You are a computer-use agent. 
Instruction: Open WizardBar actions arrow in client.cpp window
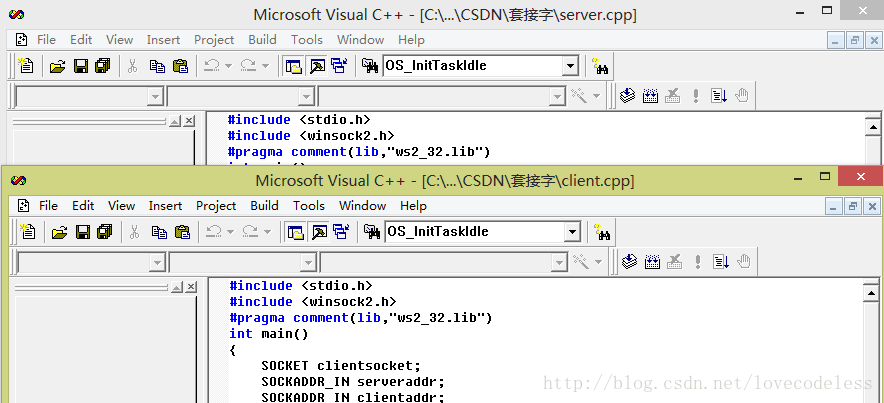pos(598,262)
